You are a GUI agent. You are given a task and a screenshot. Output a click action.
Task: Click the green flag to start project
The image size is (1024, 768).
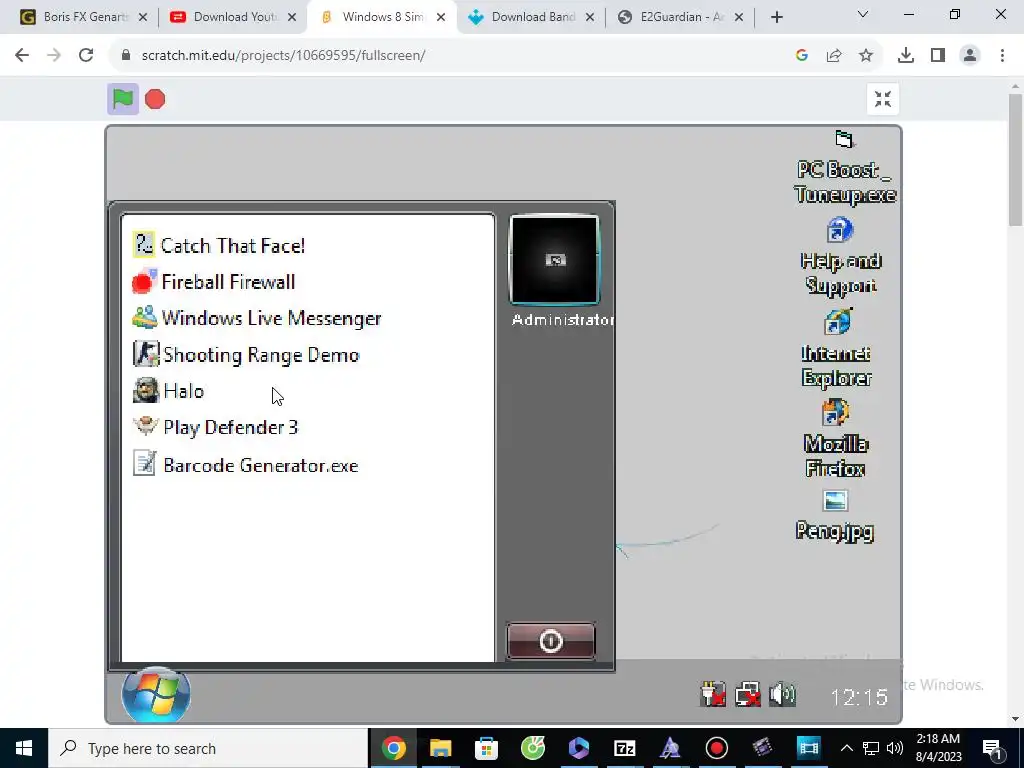pos(123,99)
